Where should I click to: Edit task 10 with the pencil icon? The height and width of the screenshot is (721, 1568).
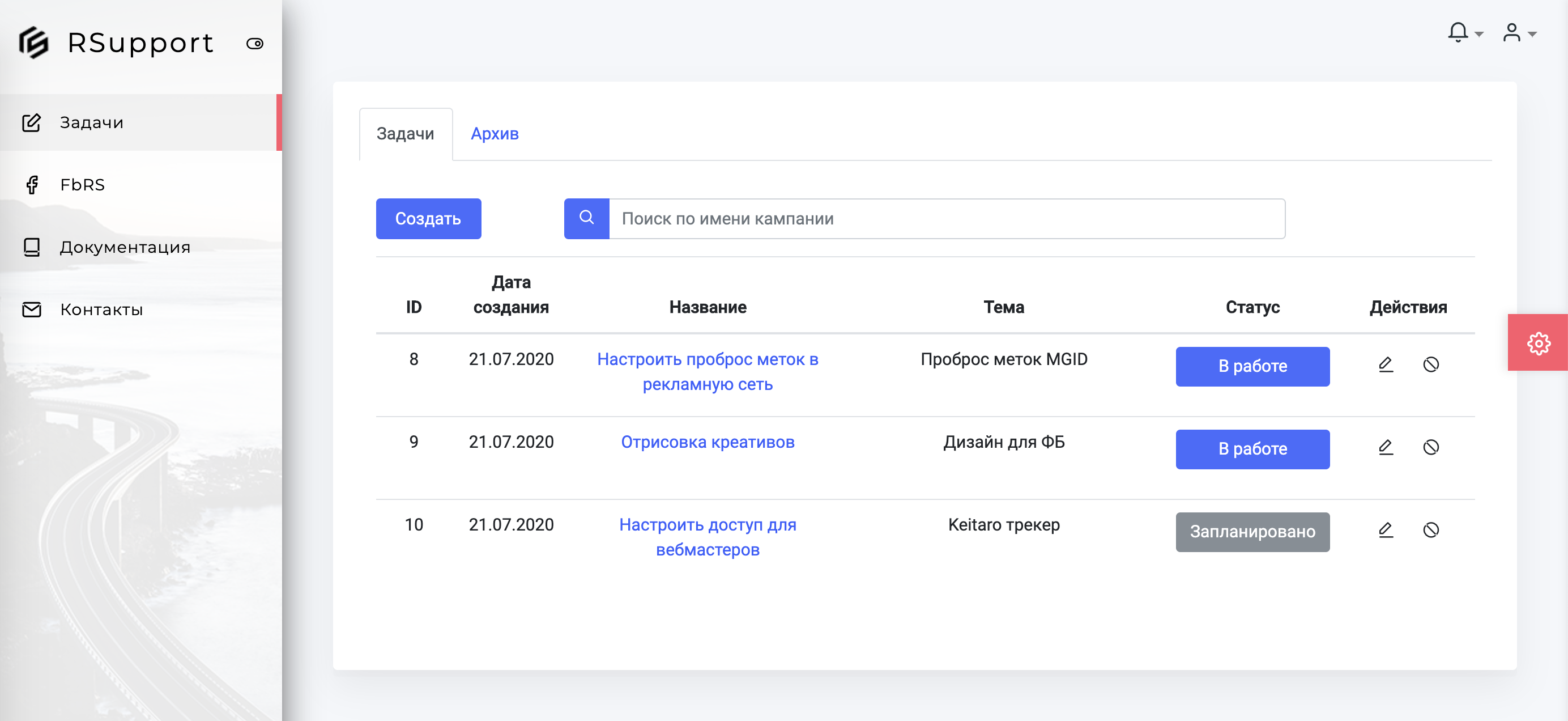click(1386, 531)
